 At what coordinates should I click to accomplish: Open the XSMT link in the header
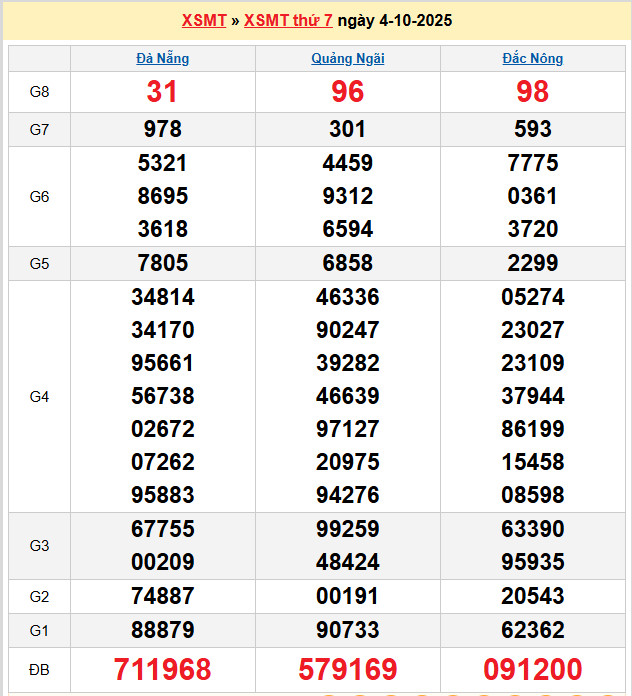point(204,20)
